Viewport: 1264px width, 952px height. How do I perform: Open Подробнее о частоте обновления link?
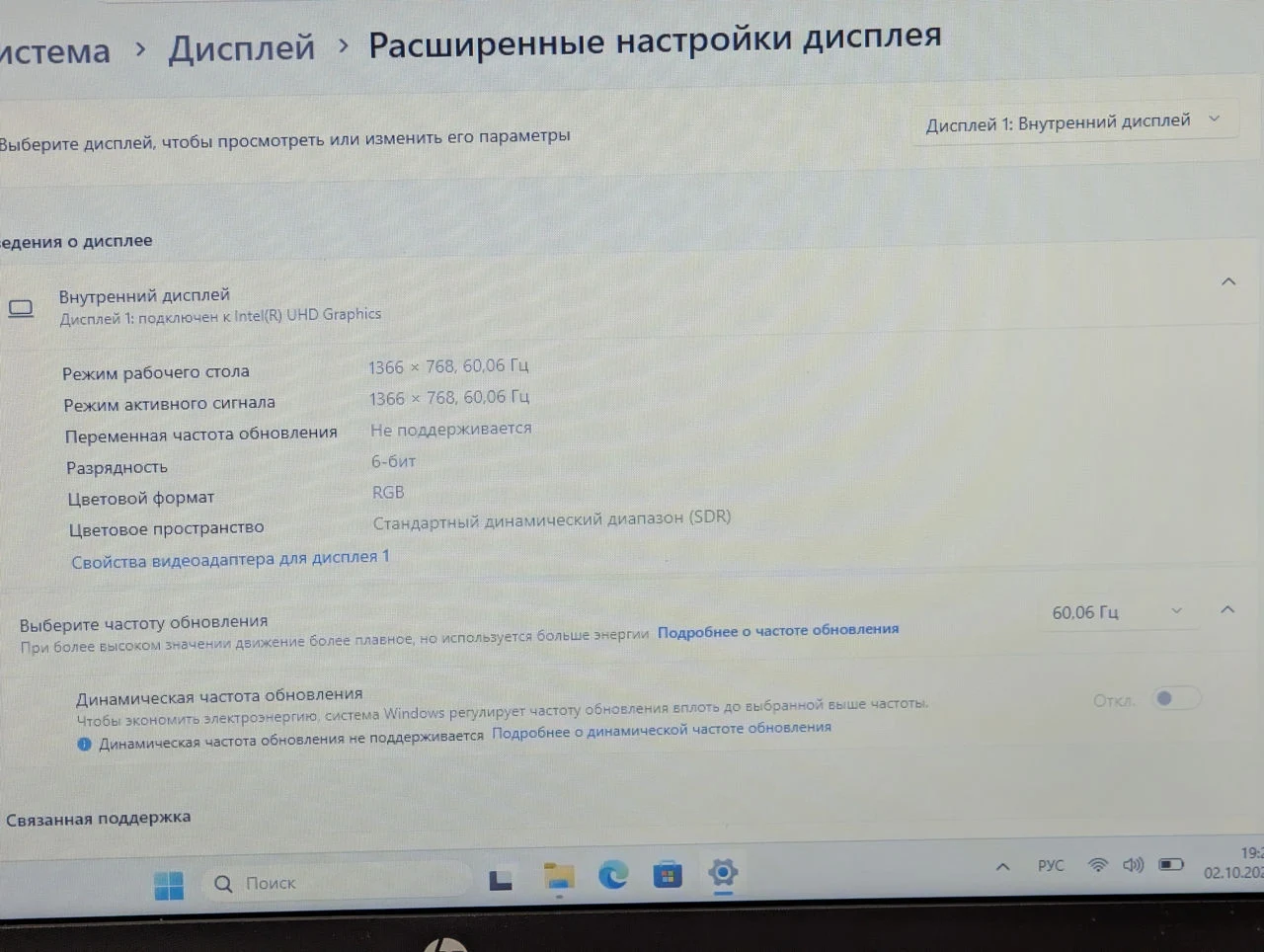(x=778, y=630)
